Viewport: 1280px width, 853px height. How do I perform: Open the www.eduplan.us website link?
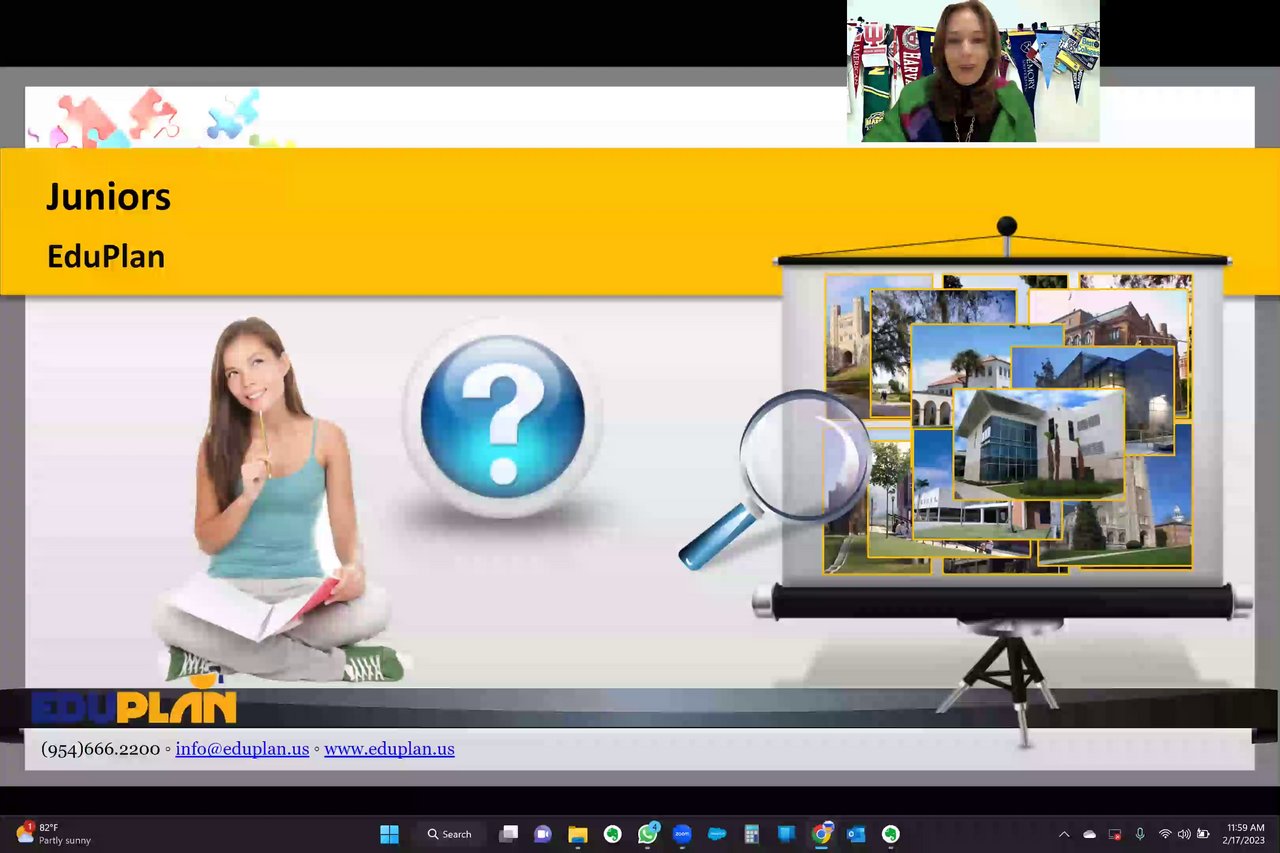389,749
